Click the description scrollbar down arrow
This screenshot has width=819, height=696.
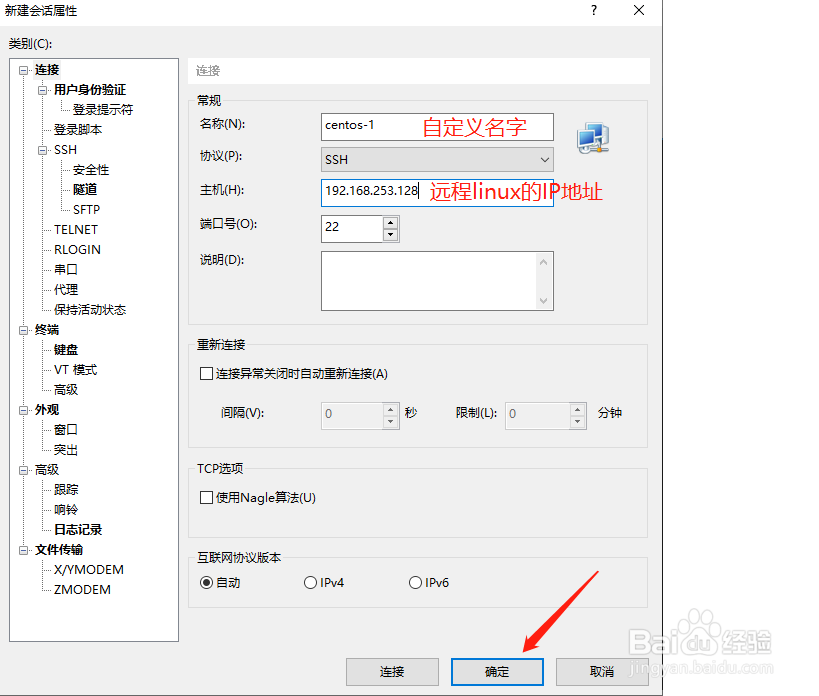click(x=544, y=301)
